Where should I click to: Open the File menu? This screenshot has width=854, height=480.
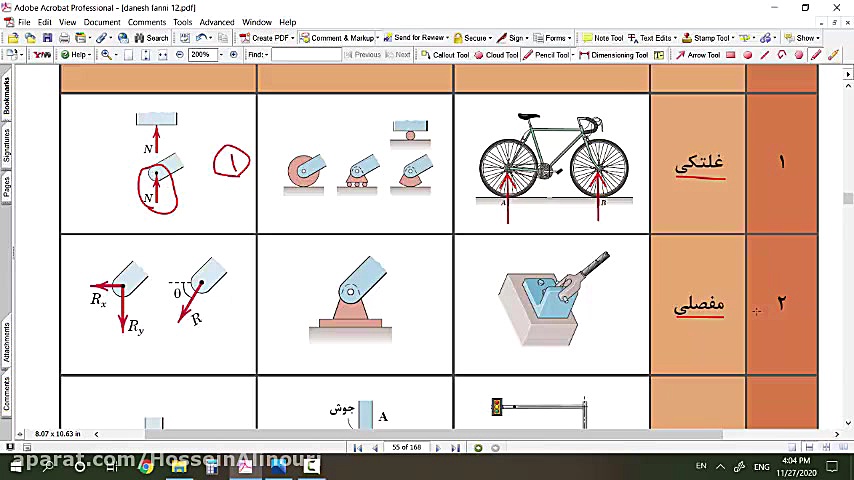pyautogui.click(x=24, y=22)
